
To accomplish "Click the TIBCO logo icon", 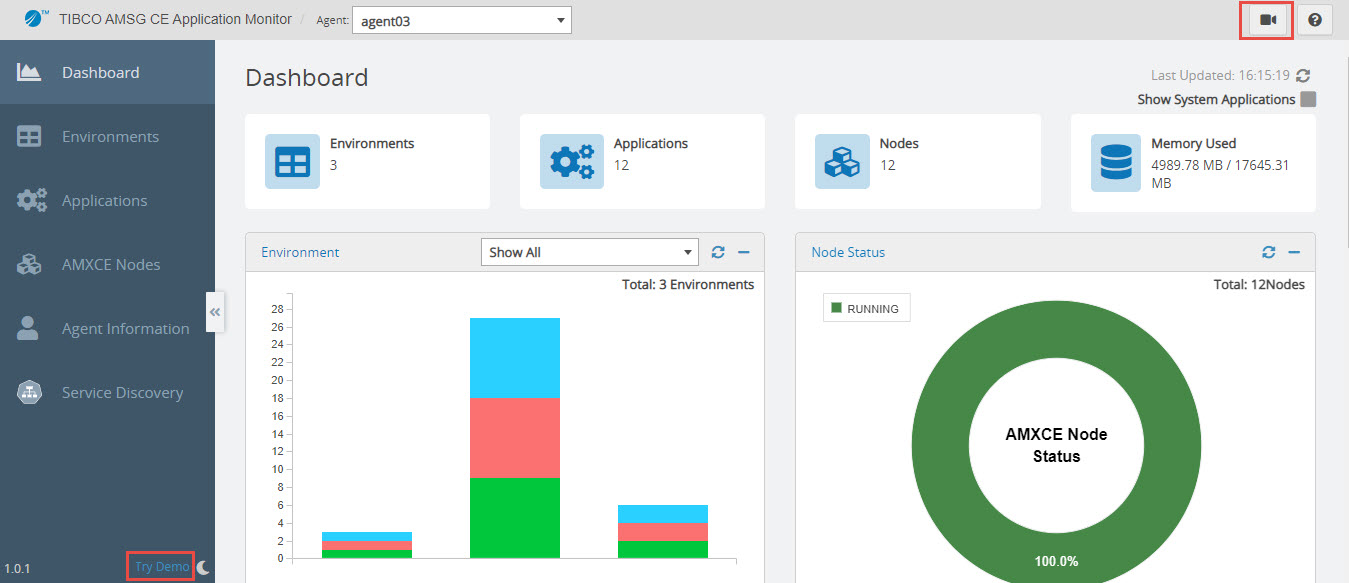I will tap(36, 18).
